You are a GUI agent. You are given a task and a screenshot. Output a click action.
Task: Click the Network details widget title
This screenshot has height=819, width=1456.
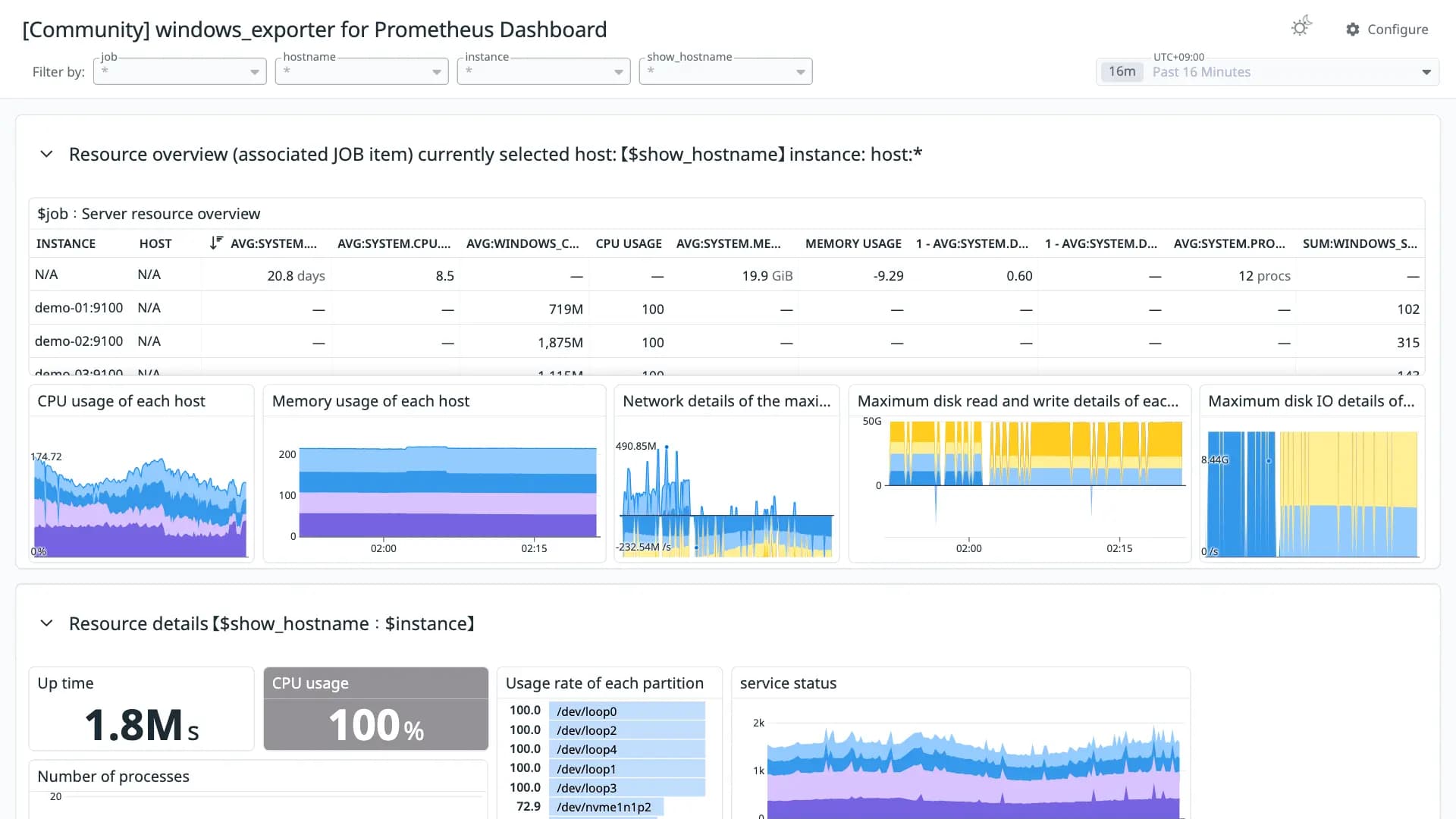[x=726, y=401]
